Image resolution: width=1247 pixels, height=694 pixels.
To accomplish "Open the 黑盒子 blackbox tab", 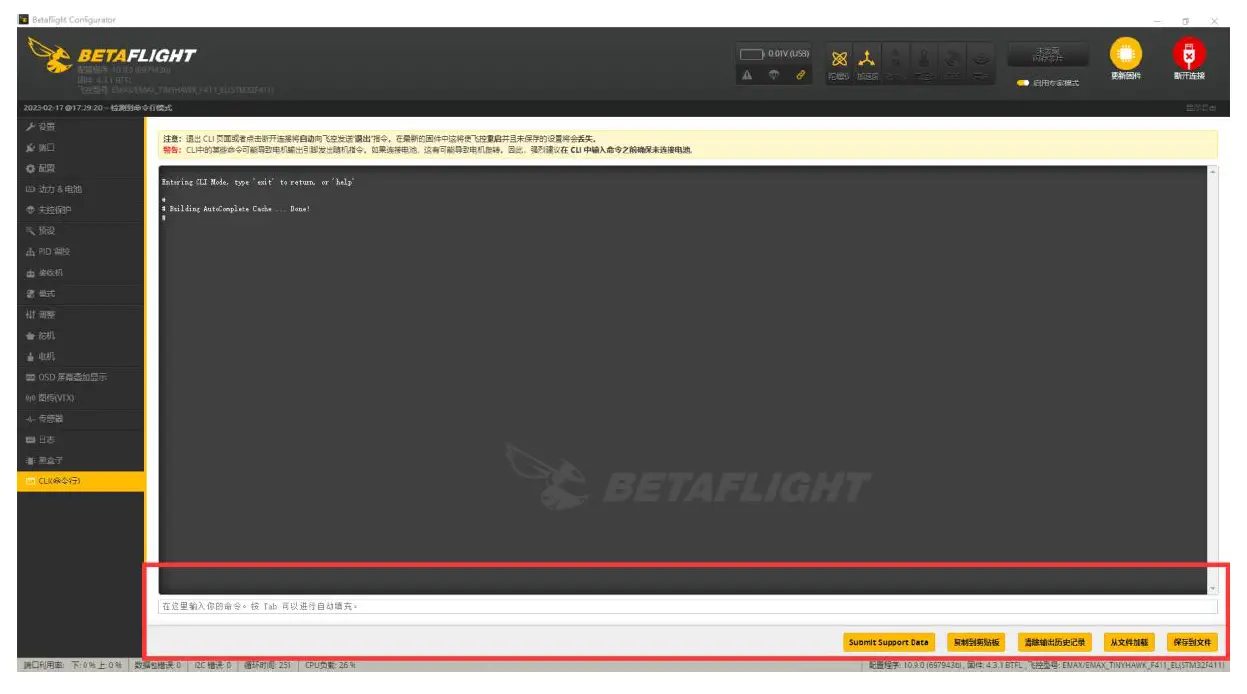I will pyautogui.click(x=80, y=461).
